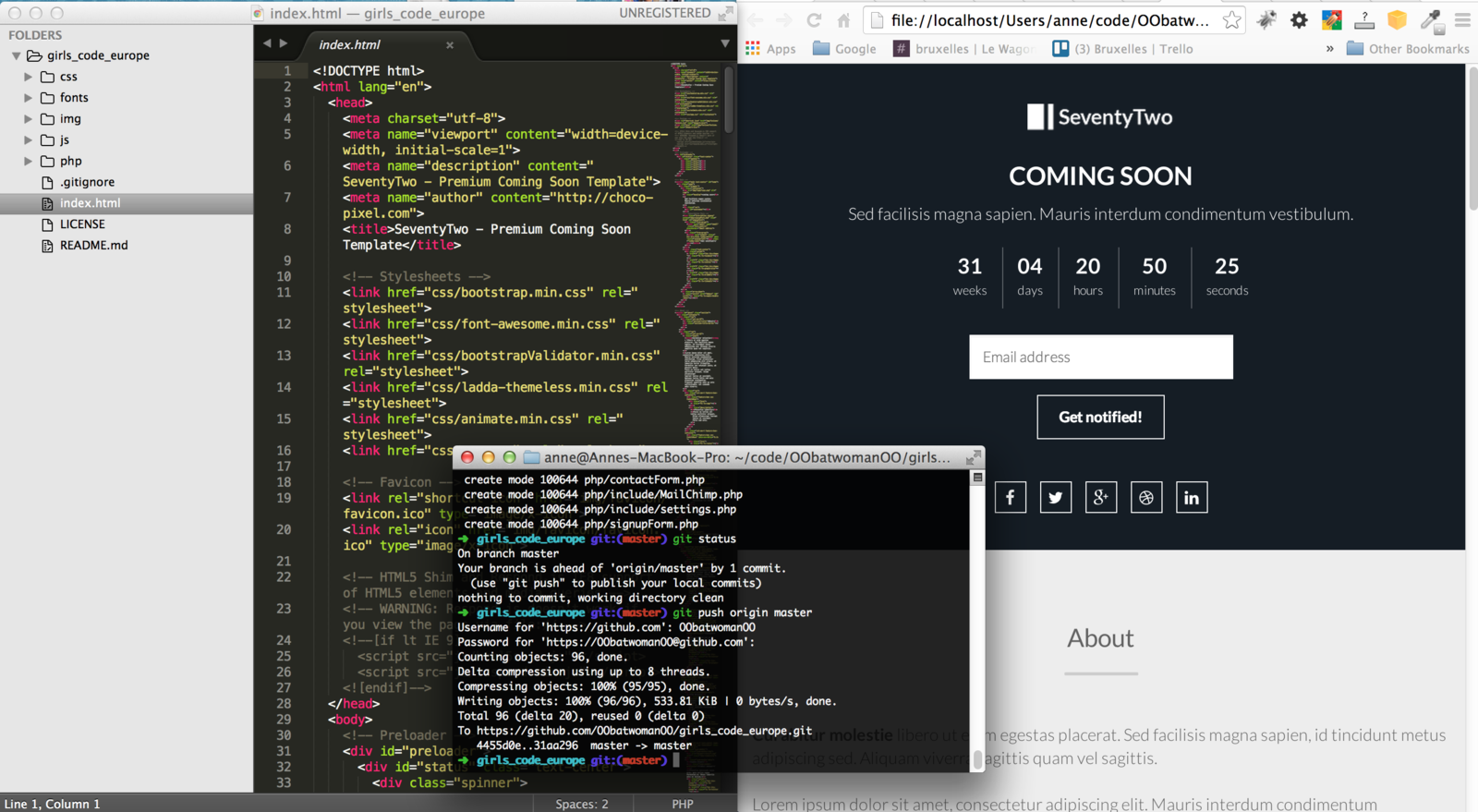This screenshot has width=1478, height=812.
Task: Expand the css folder in sidebar
Action: pos(28,77)
